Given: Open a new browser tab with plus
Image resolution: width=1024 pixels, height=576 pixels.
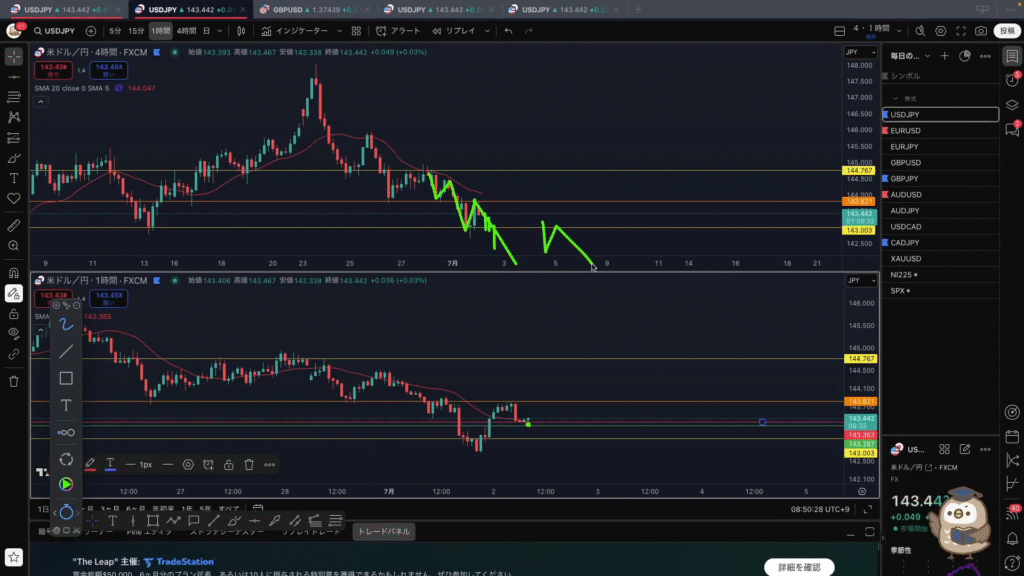Looking at the screenshot, I should [x=638, y=10].
